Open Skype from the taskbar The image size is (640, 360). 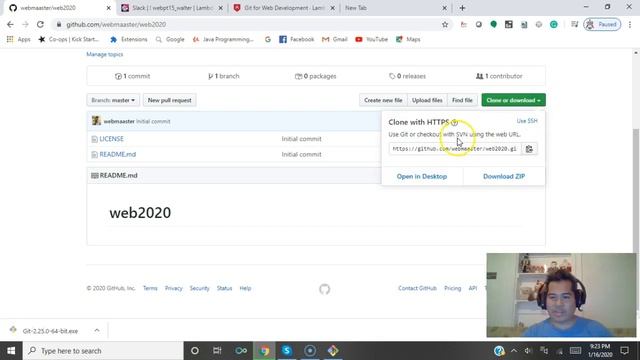click(287, 351)
